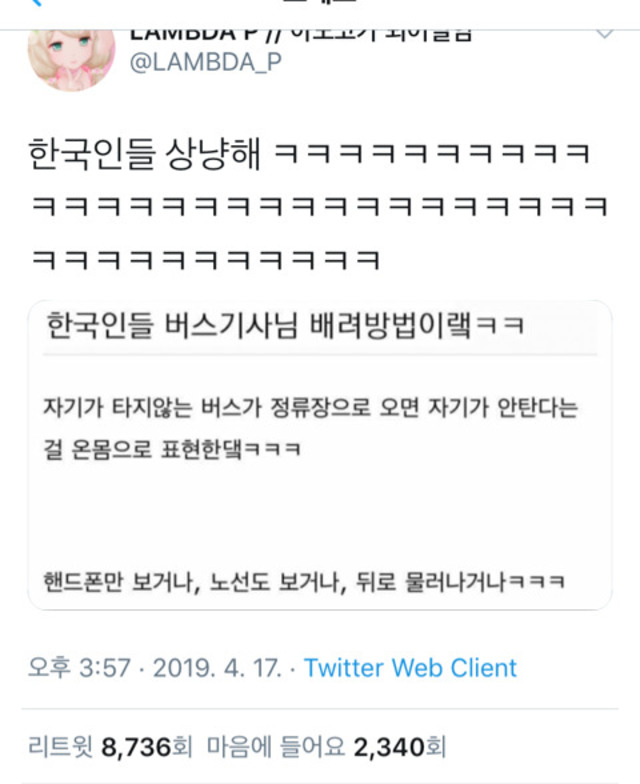
Task: Click the 8,736 retweet count
Action: coord(136,748)
